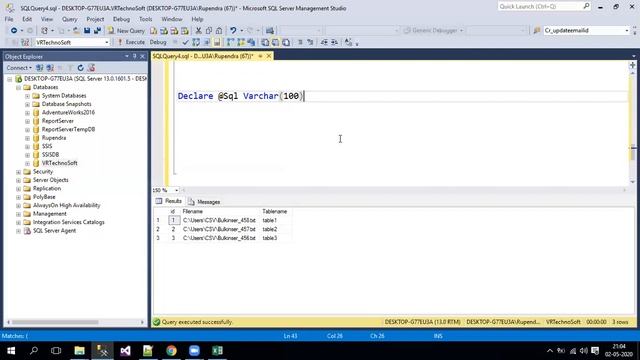Open the File menu
The width and height of the screenshot is (640, 360).
click(x=9, y=19)
